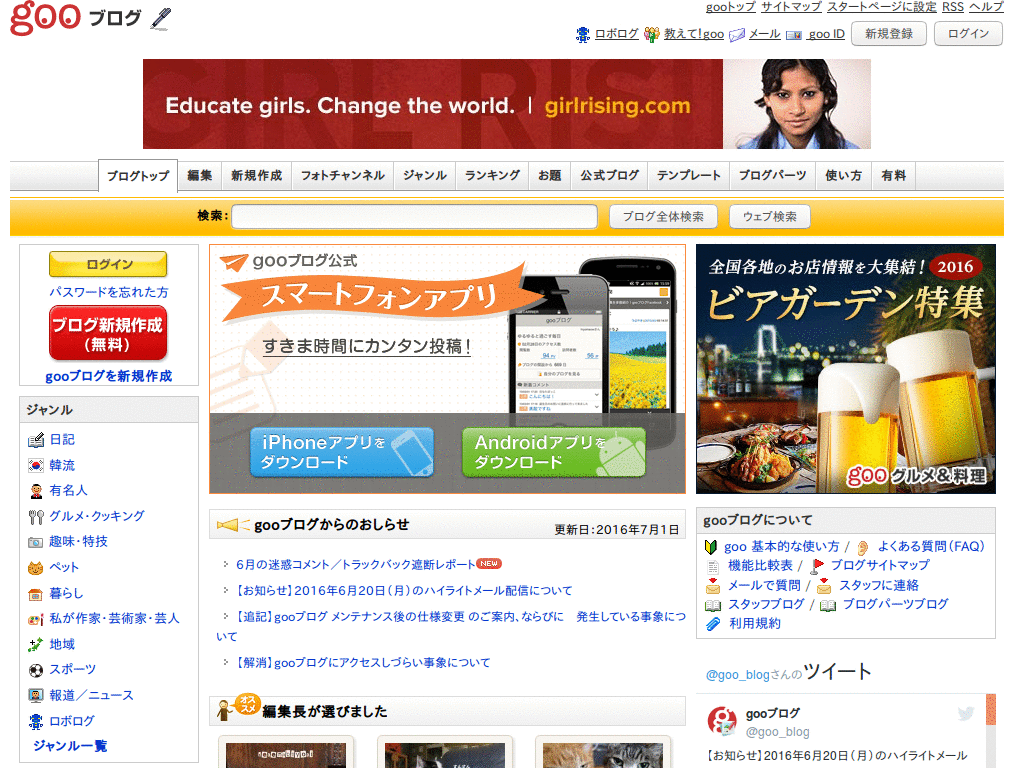The width and height of the screenshot is (1024, 768).
Task: Open the テンプレート tab
Action: coord(688,175)
